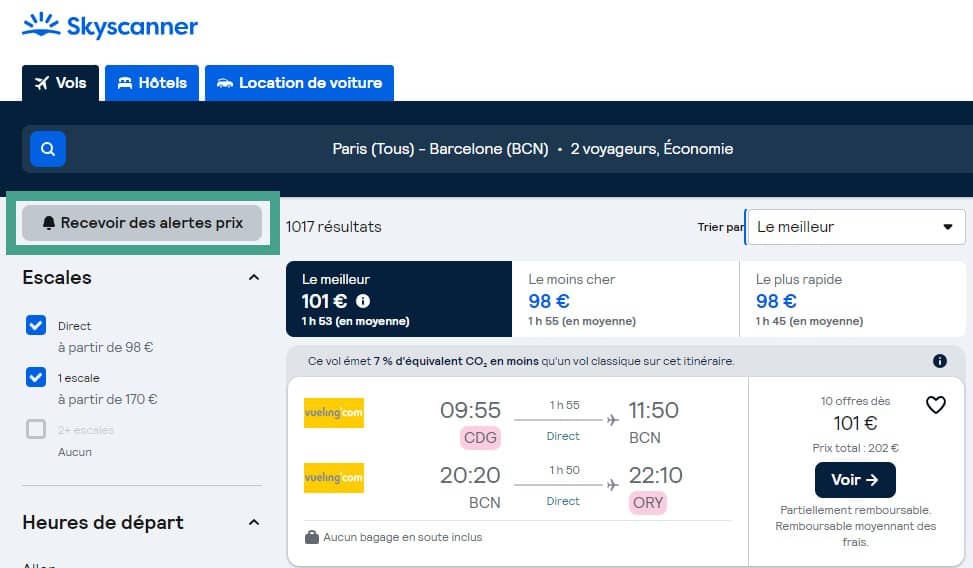Click the CDG airport badge

point(480,438)
